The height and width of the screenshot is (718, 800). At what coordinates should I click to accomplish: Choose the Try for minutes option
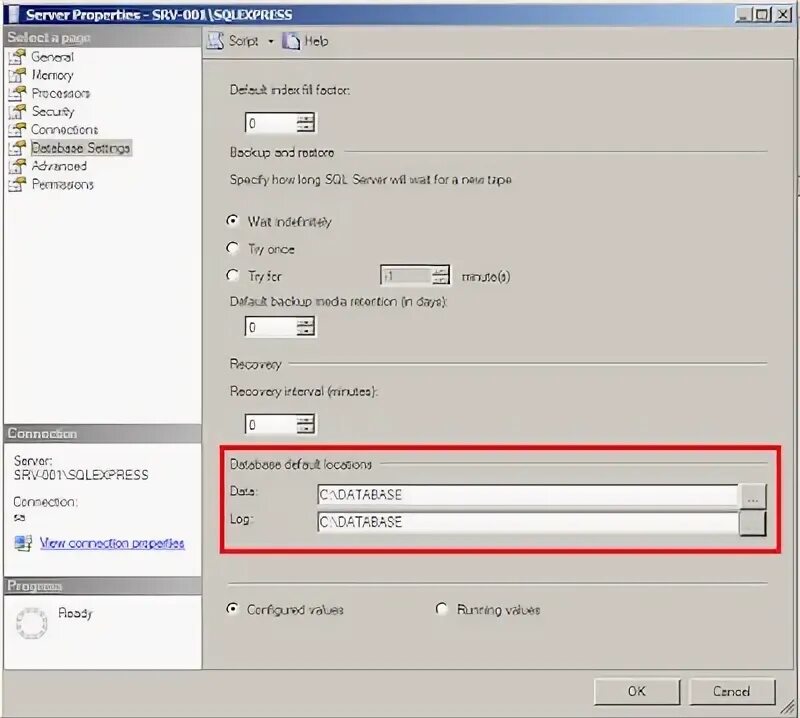click(x=233, y=276)
